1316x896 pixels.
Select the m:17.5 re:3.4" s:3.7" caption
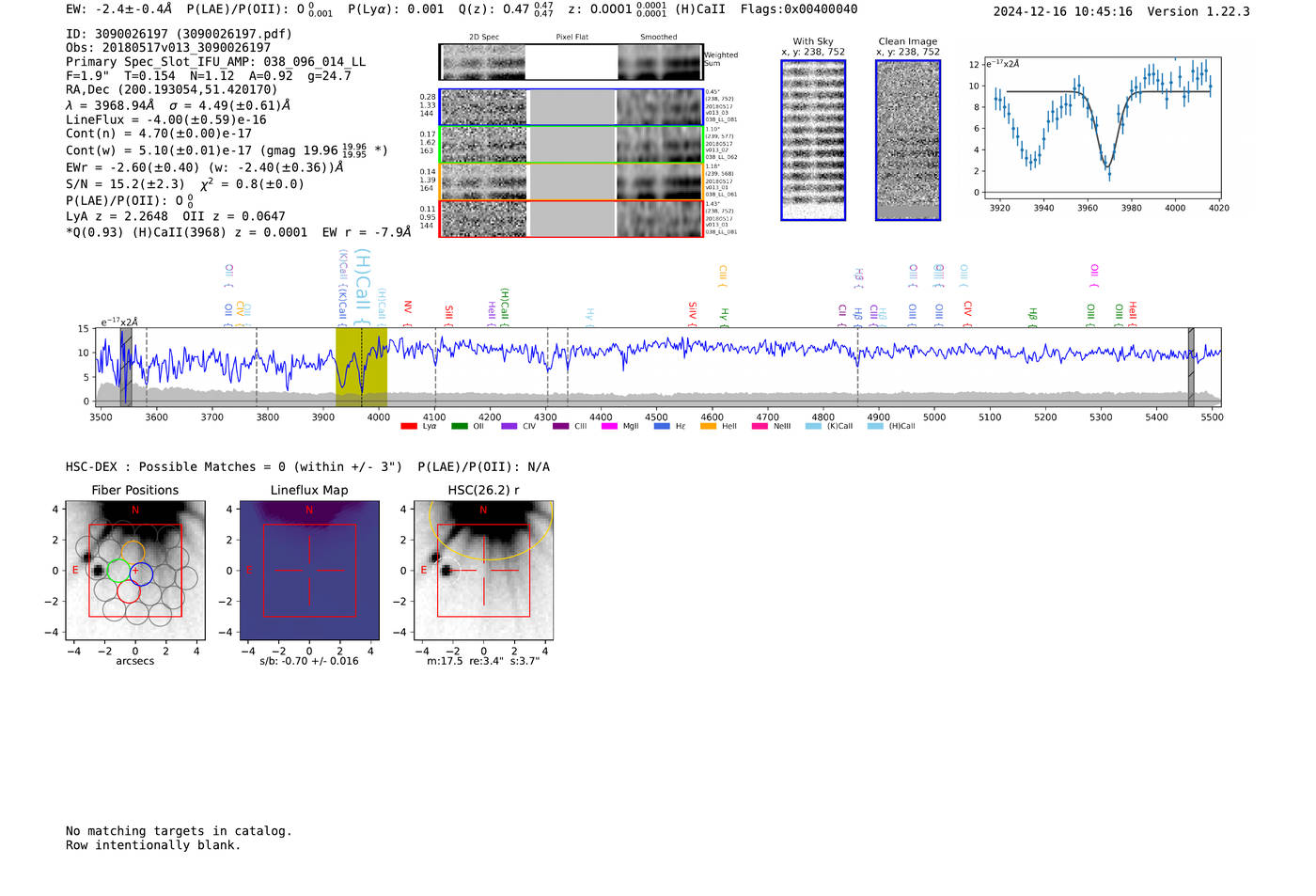tap(483, 661)
